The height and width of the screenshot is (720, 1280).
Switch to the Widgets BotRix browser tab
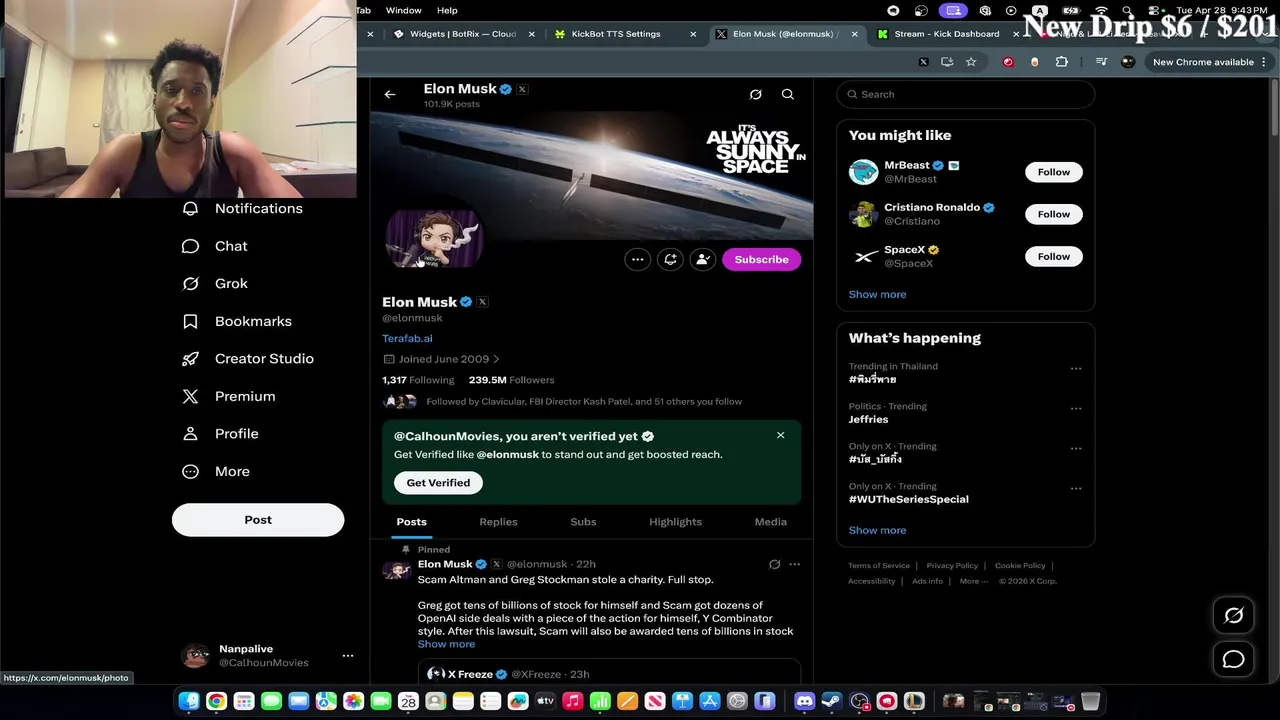pyautogui.click(x=462, y=34)
